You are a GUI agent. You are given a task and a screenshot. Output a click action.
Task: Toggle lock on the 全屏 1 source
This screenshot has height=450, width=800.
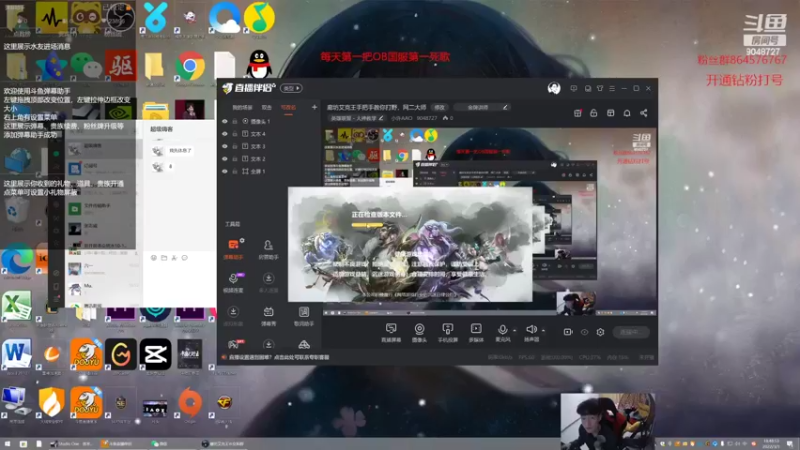pyautogui.click(x=235, y=171)
